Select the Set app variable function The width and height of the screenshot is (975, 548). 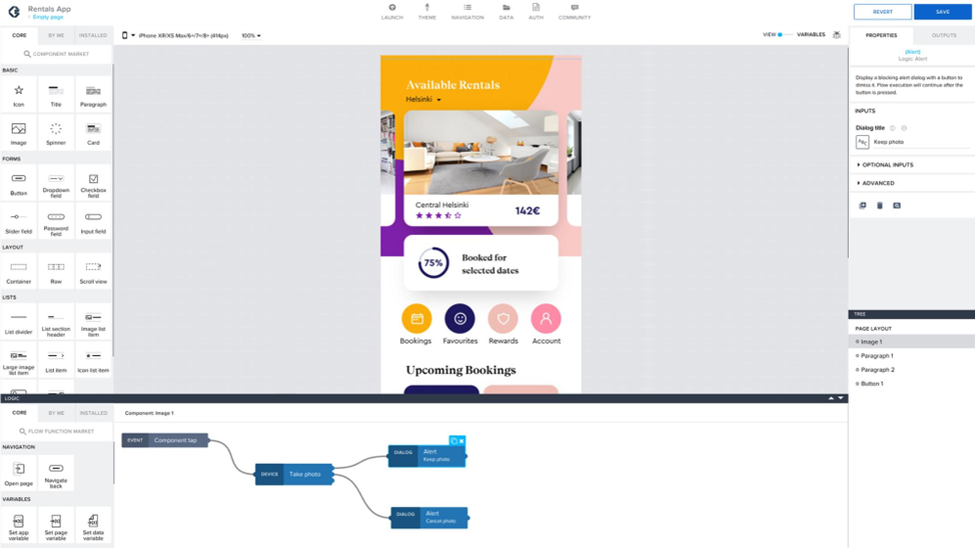(x=19, y=526)
